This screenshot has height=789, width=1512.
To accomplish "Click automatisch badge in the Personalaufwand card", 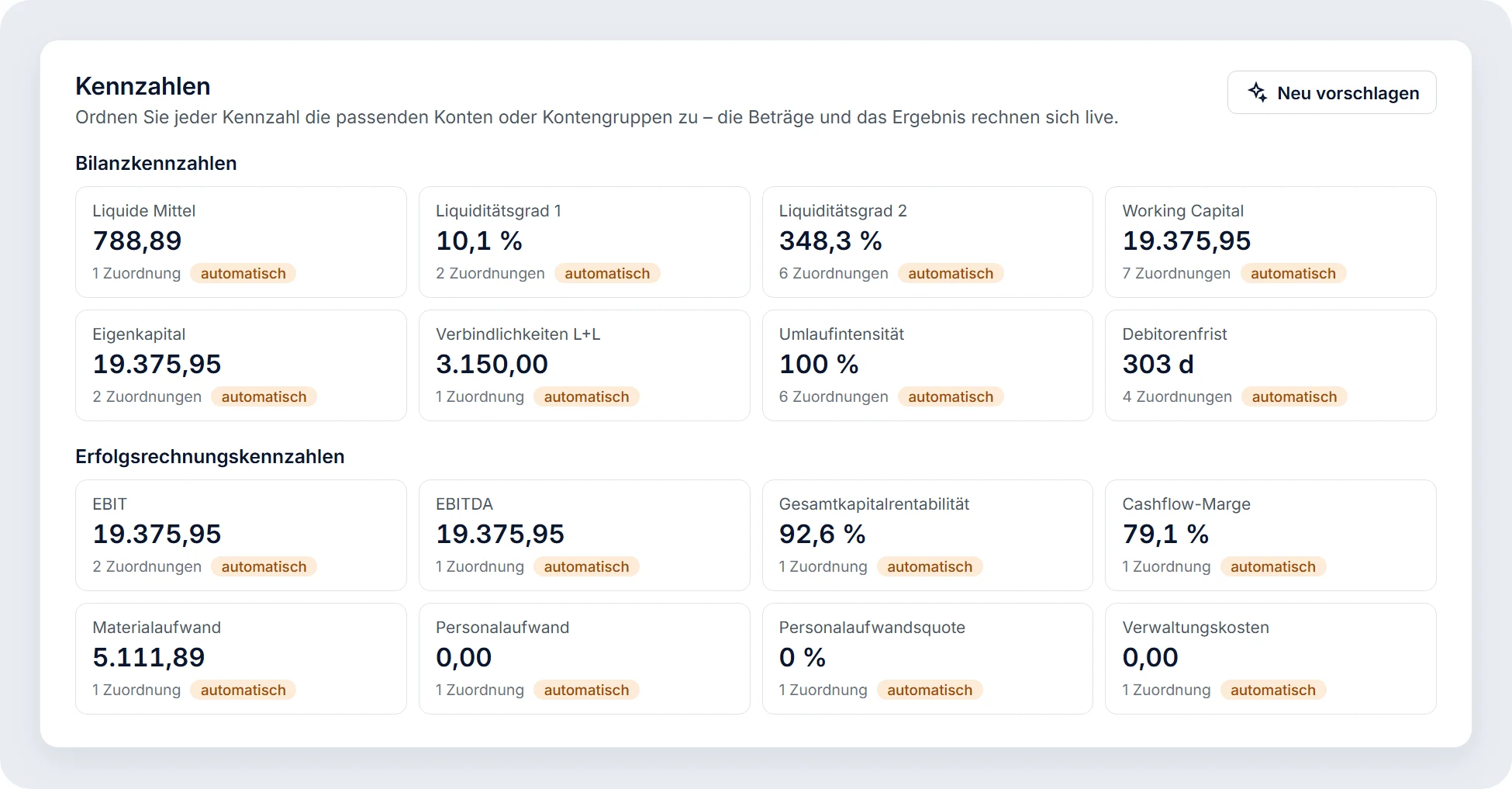I will 586,690.
